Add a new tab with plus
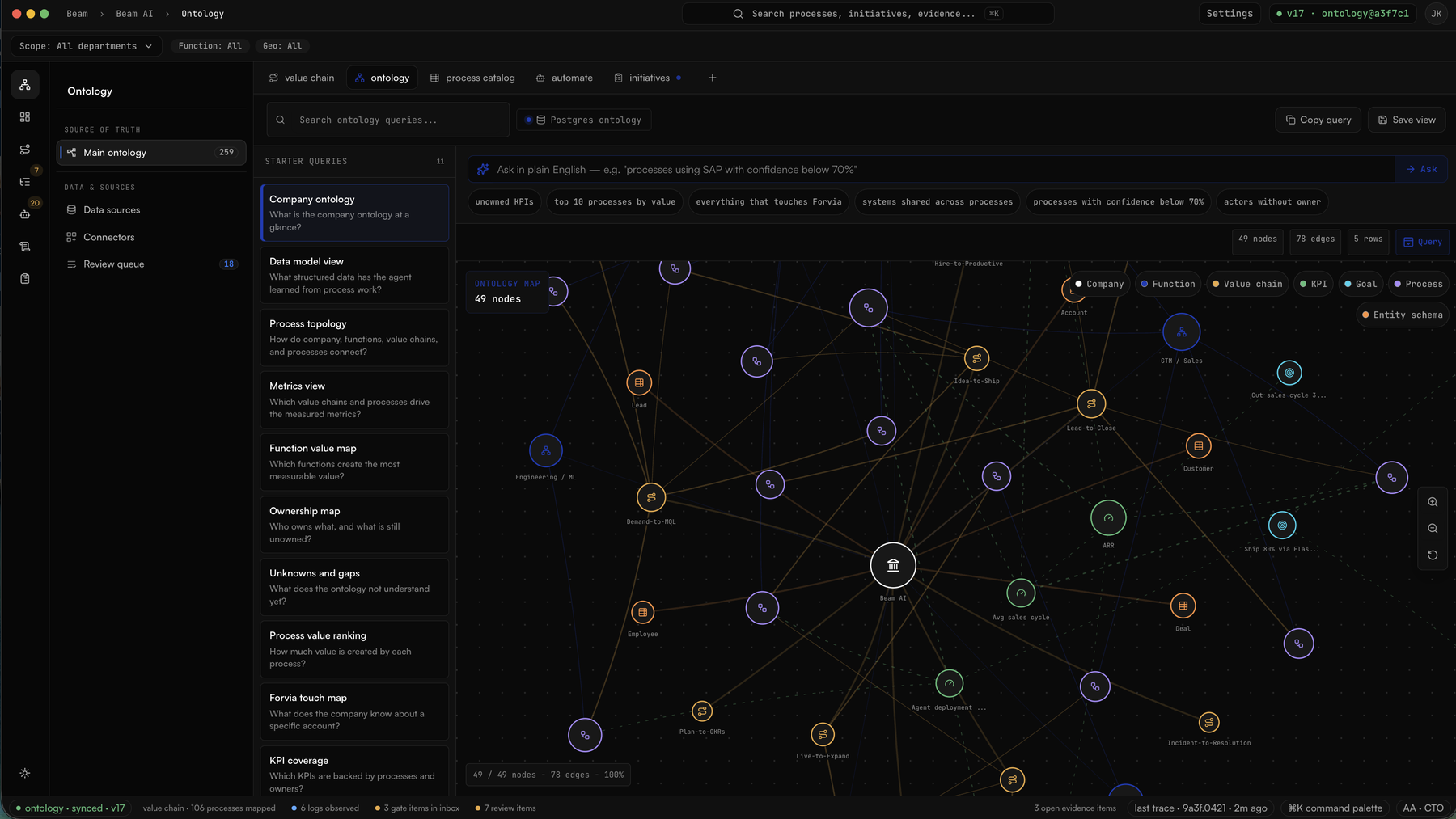 (x=712, y=78)
